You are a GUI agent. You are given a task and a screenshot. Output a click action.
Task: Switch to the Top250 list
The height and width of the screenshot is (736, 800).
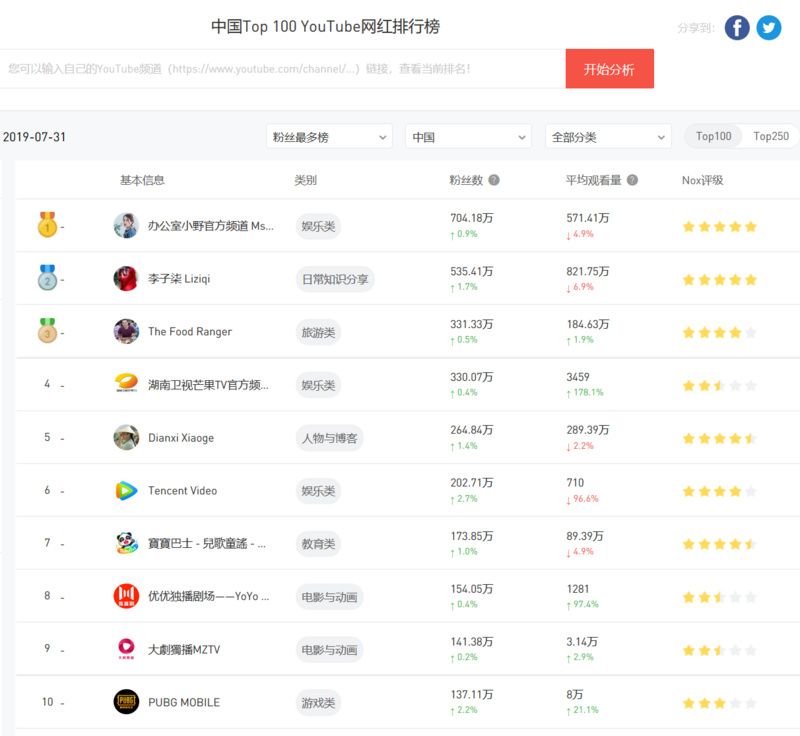tap(770, 137)
